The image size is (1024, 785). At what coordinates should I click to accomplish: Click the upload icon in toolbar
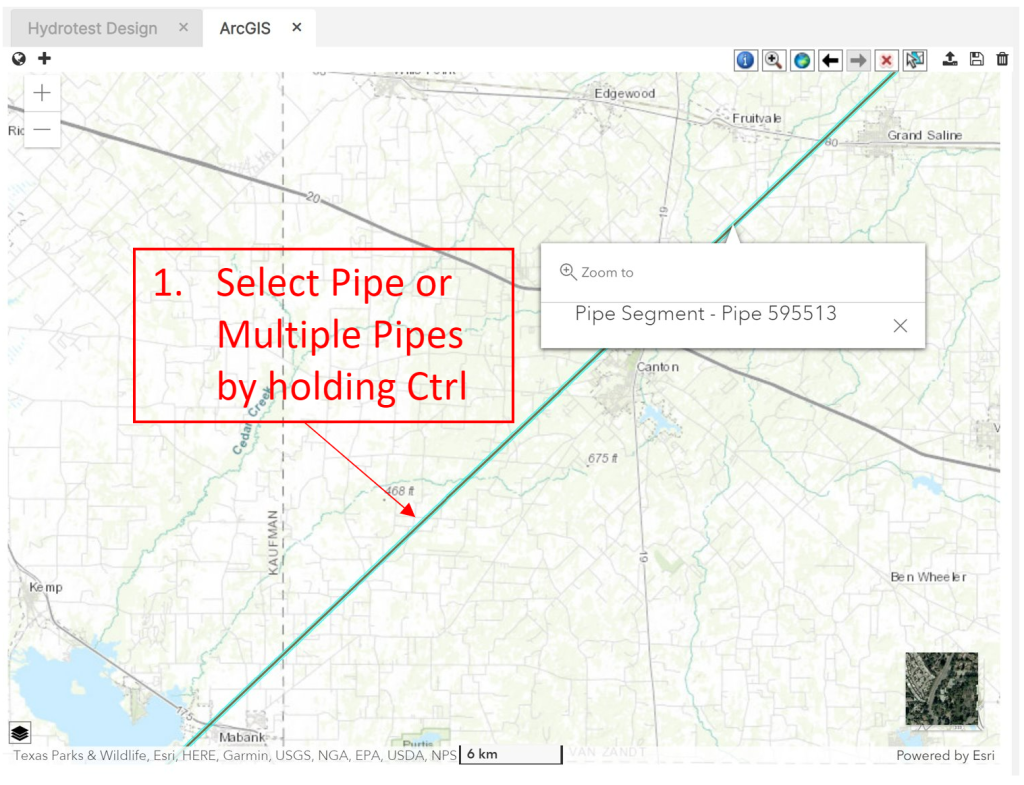pos(950,59)
